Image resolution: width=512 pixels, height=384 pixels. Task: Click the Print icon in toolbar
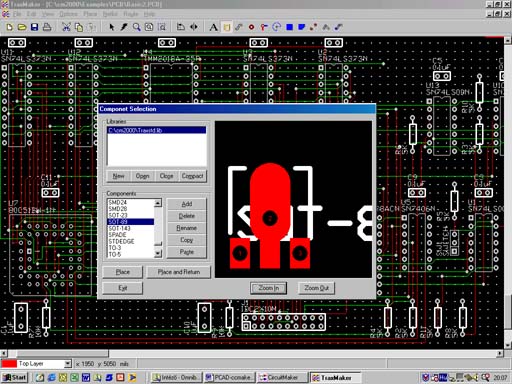[47, 27]
